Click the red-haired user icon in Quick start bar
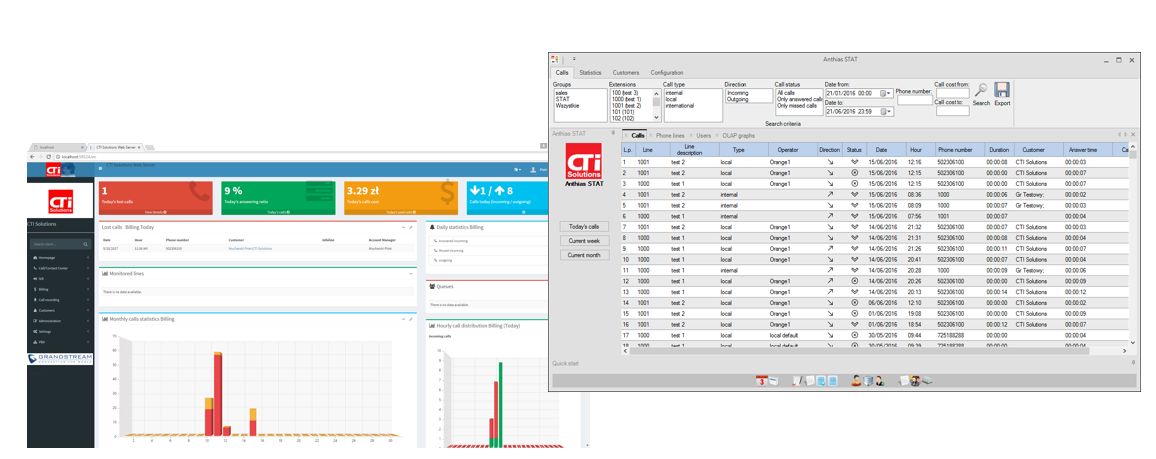The width and height of the screenshot is (1156, 459). click(x=856, y=381)
